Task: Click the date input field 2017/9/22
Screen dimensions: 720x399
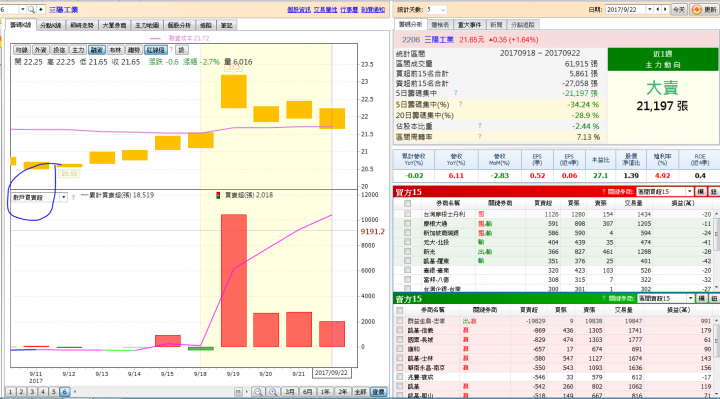Action: 626,10
